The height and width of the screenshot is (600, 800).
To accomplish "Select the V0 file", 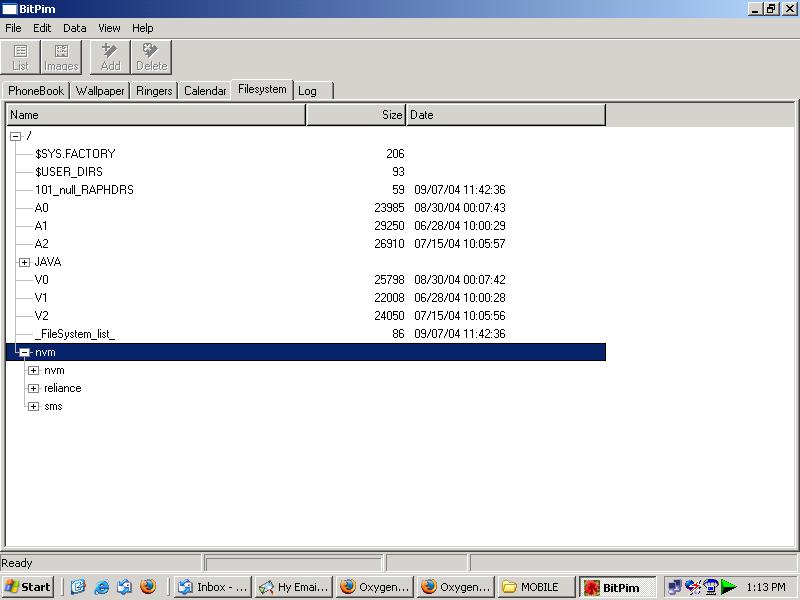I will (41, 280).
